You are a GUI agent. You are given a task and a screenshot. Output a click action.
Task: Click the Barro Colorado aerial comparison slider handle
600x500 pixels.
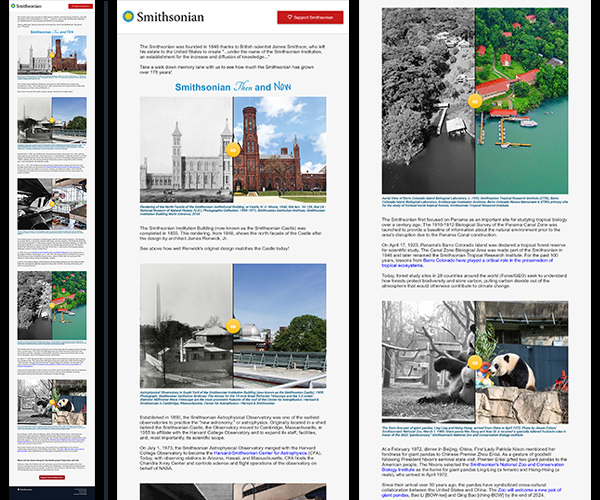pos(475,100)
